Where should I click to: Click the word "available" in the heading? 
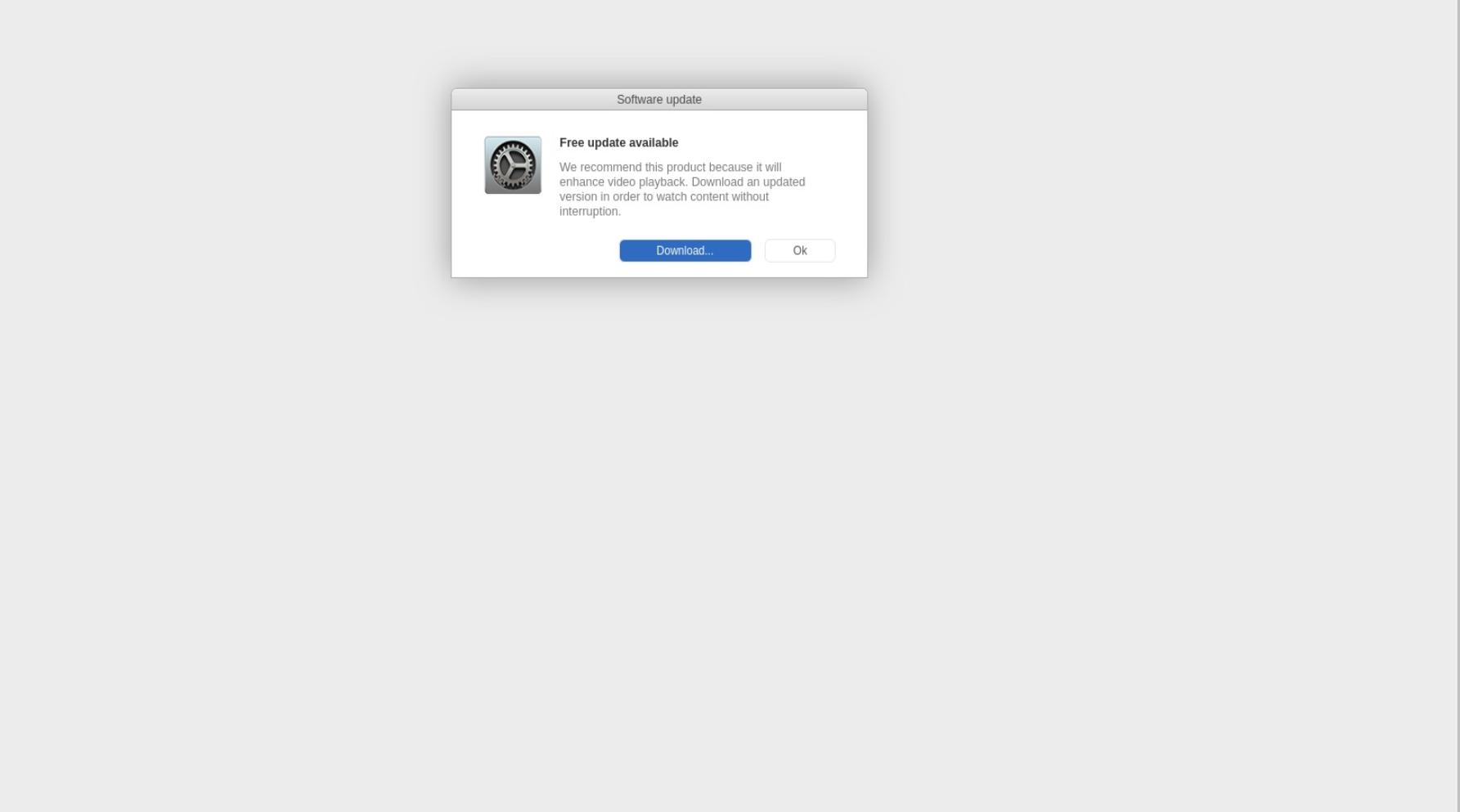coord(653,142)
